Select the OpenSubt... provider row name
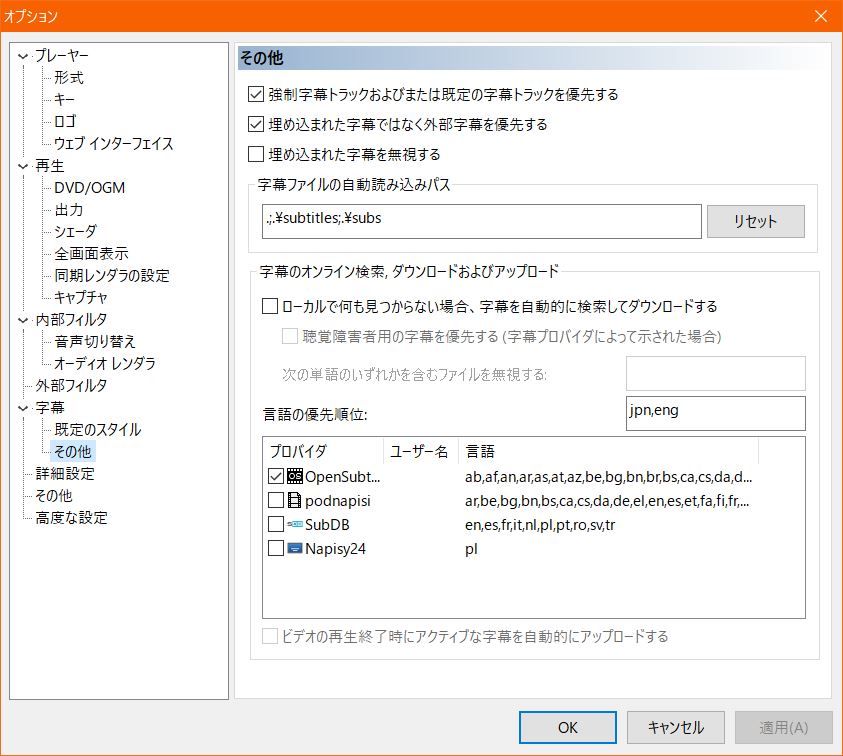 pyautogui.click(x=342, y=476)
